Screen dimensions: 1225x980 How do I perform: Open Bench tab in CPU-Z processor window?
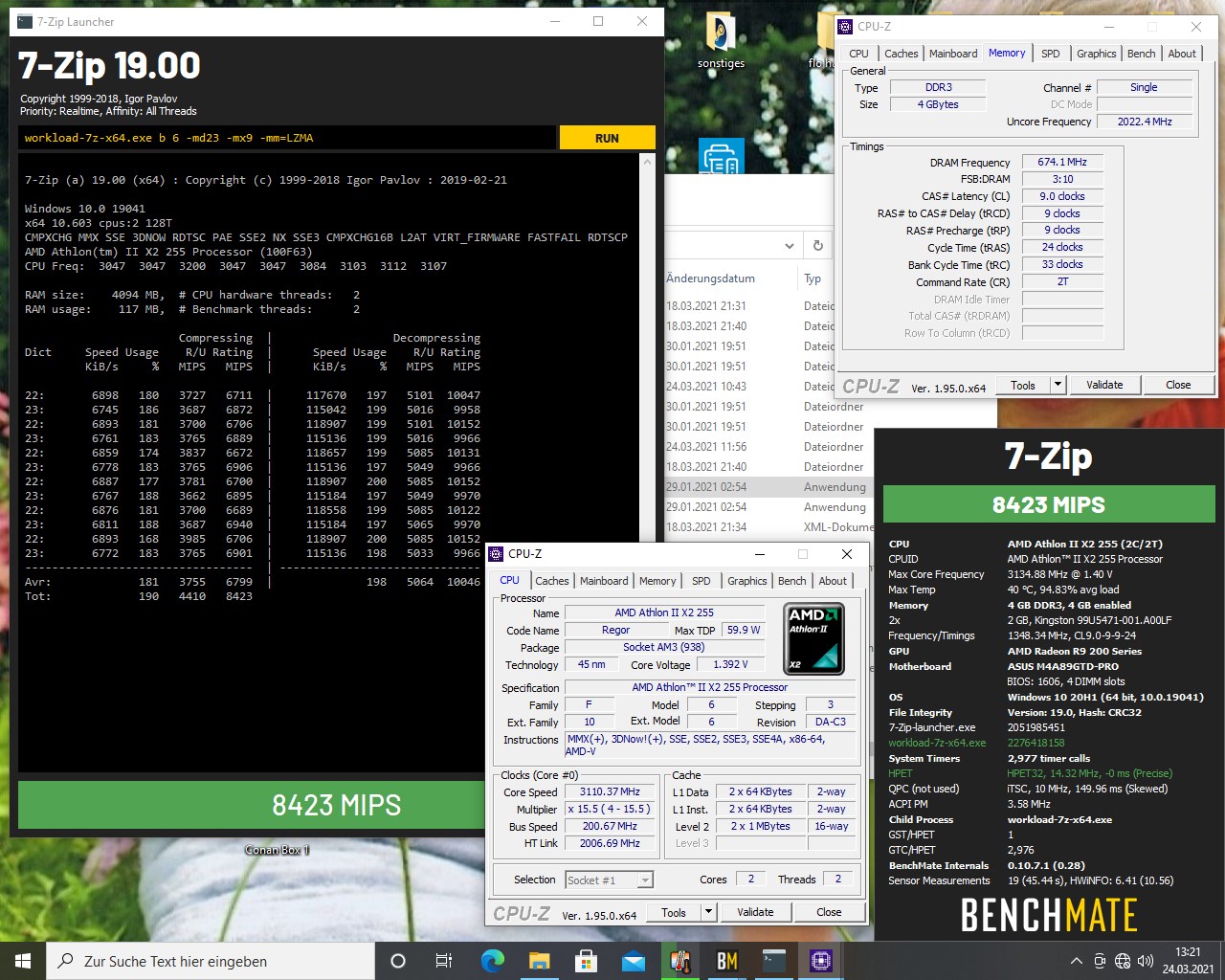(x=792, y=581)
